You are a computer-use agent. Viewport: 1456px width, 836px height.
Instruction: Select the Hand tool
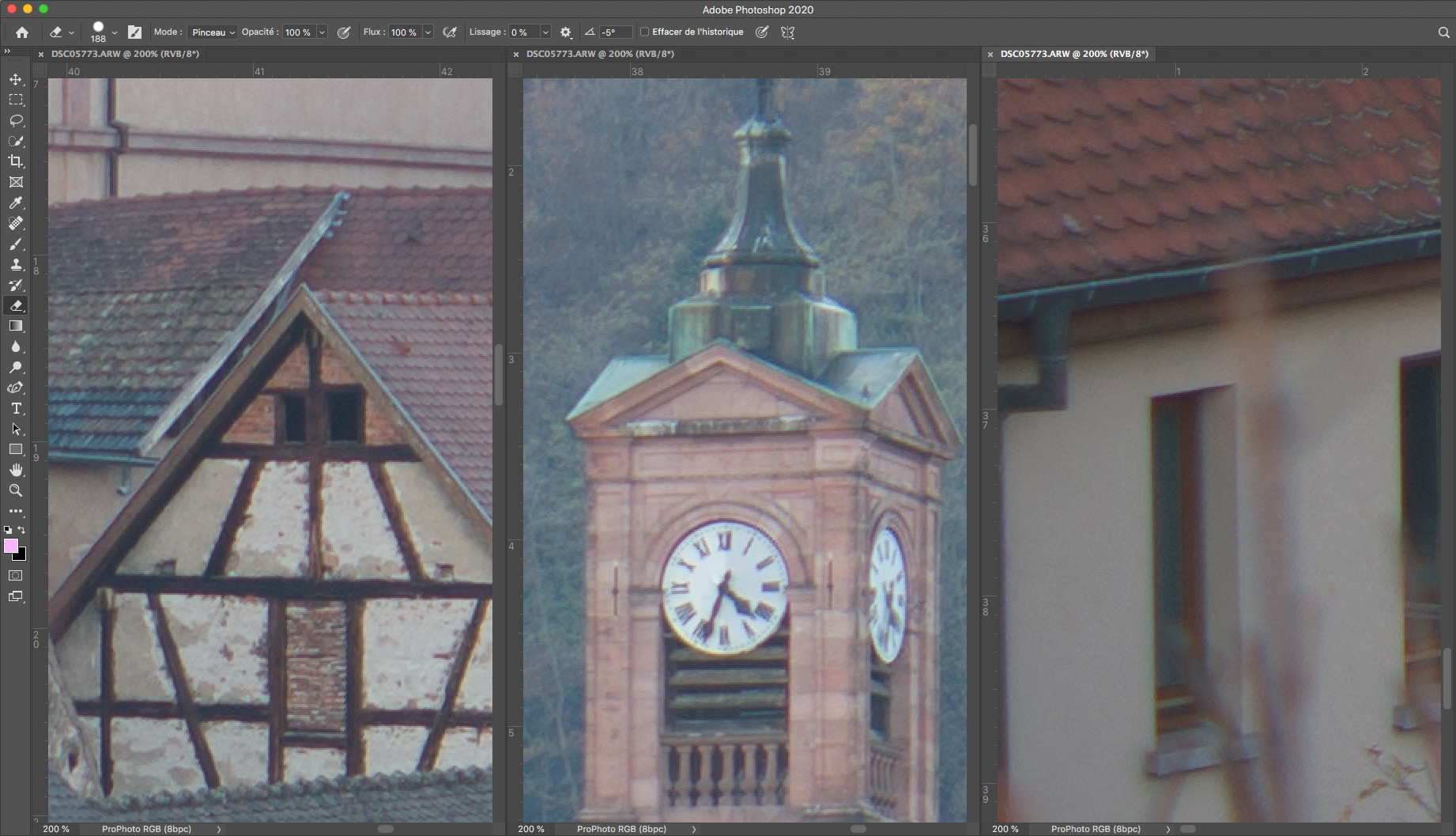(16, 471)
